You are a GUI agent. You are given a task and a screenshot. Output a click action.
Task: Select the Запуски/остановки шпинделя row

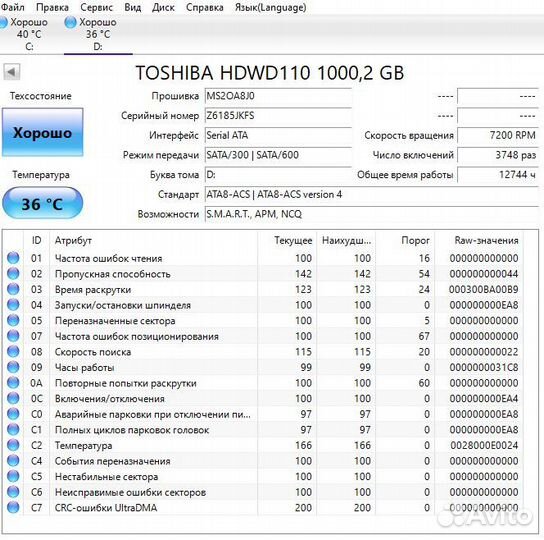pos(263,305)
